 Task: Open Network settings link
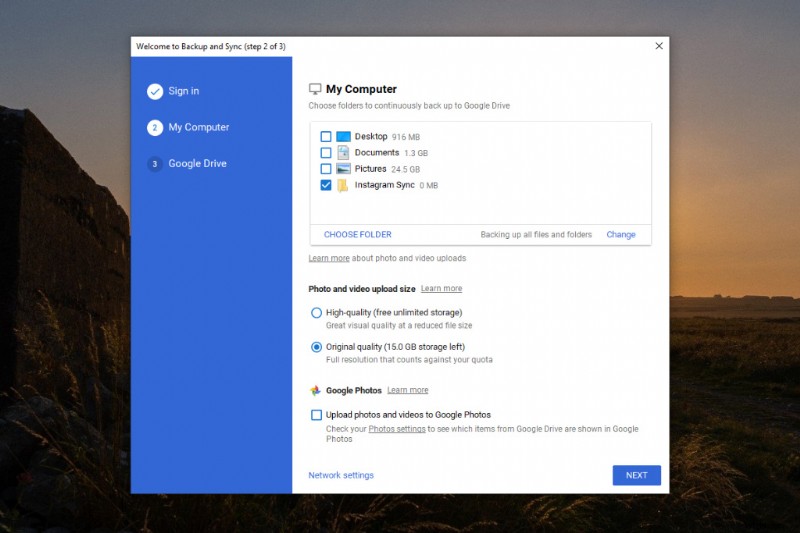[x=341, y=476]
